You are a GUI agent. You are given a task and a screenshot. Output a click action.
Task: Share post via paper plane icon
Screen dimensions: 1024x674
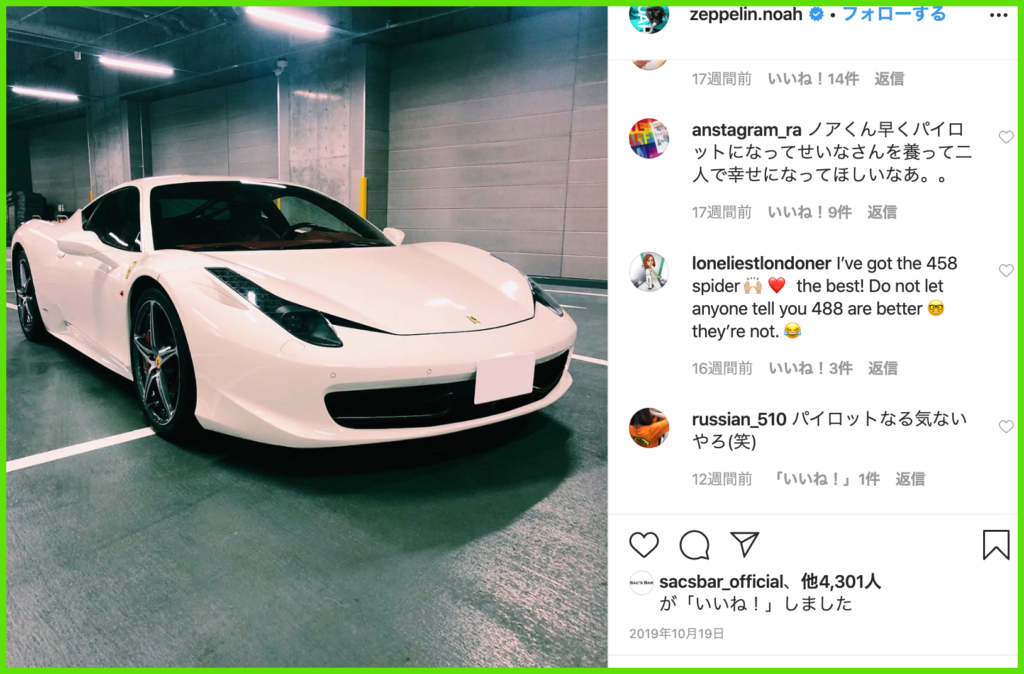click(x=744, y=543)
